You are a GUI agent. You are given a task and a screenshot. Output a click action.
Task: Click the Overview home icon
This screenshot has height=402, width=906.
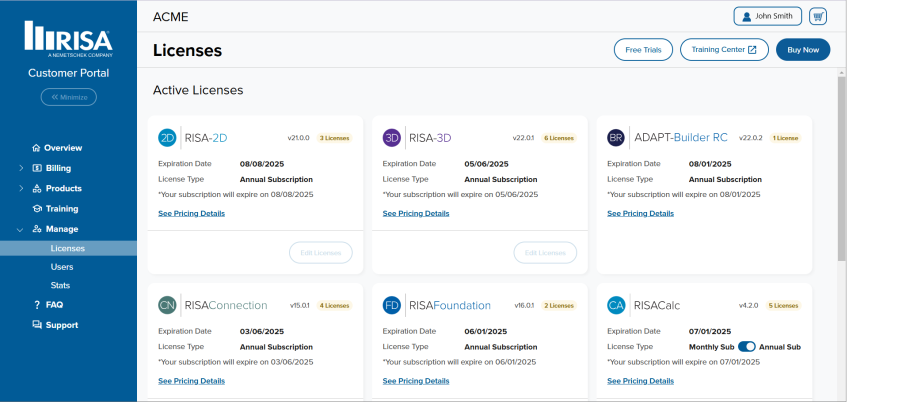click(x=36, y=148)
